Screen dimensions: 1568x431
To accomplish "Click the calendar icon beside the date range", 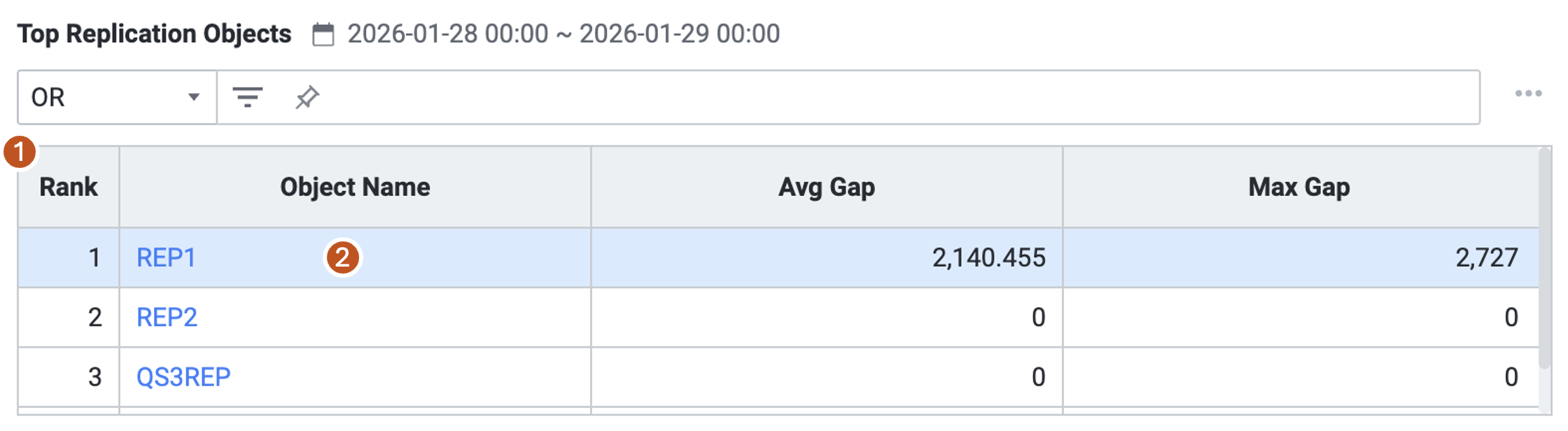I will (323, 34).
